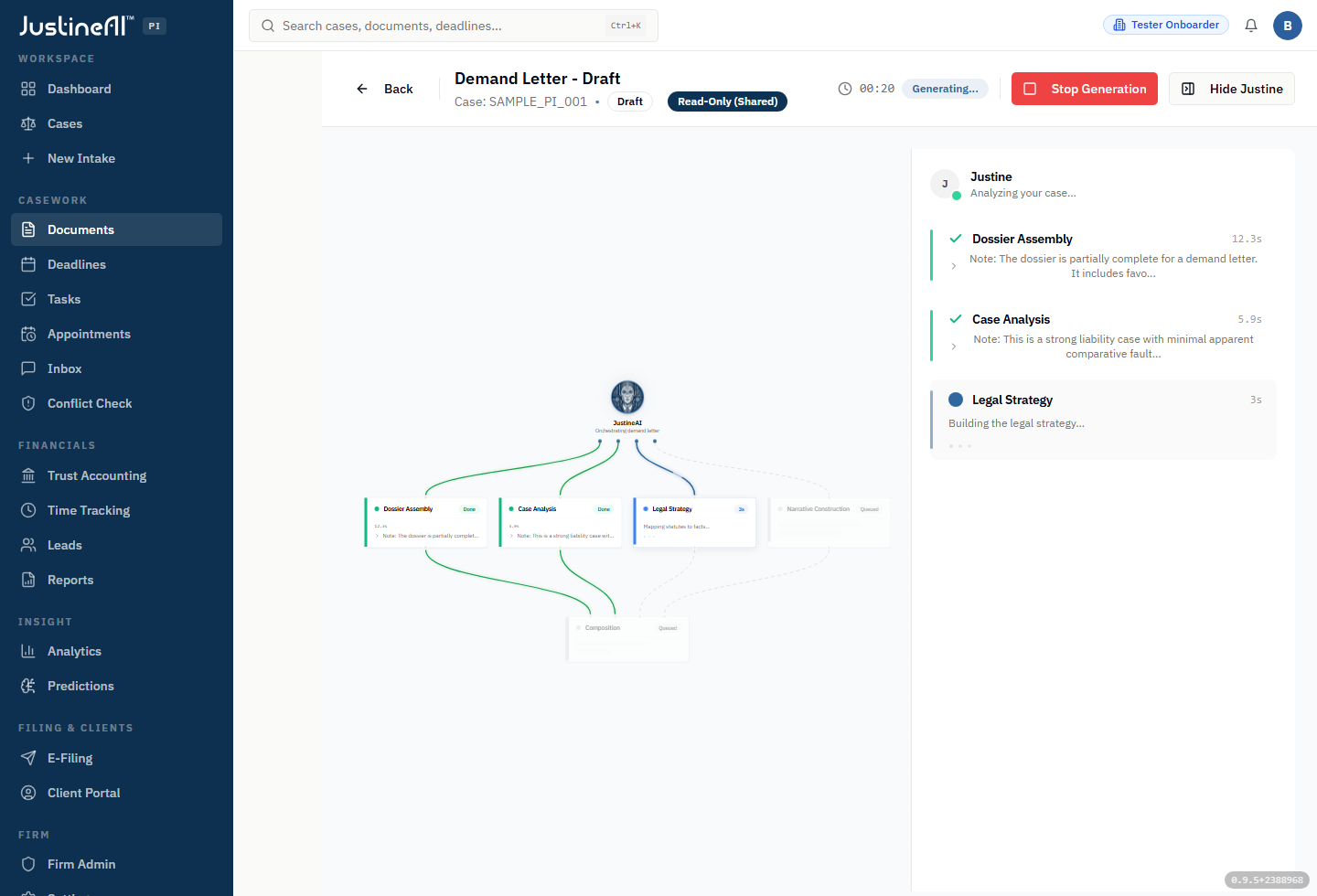
Task: Open E-Filing paper plane icon
Action: pyautogui.click(x=28, y=758)
